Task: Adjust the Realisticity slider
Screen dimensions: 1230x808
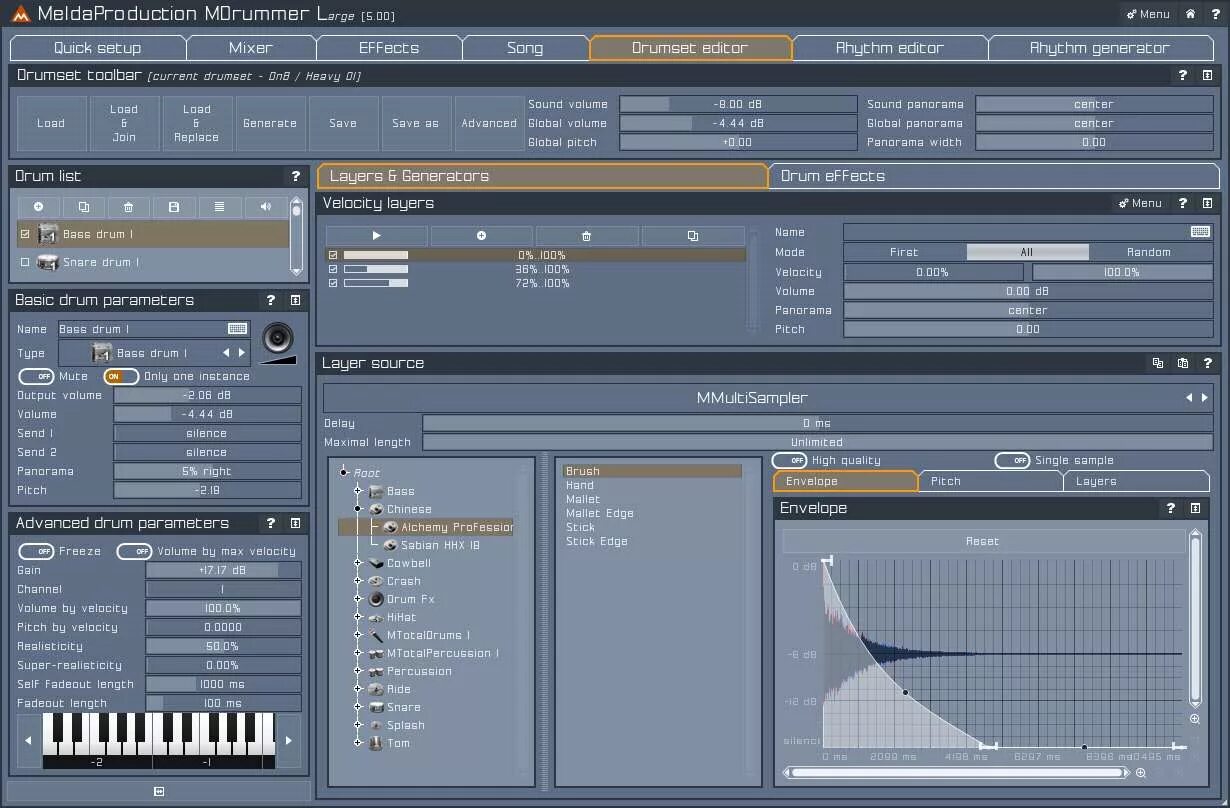Action: (x=223, y=646)
